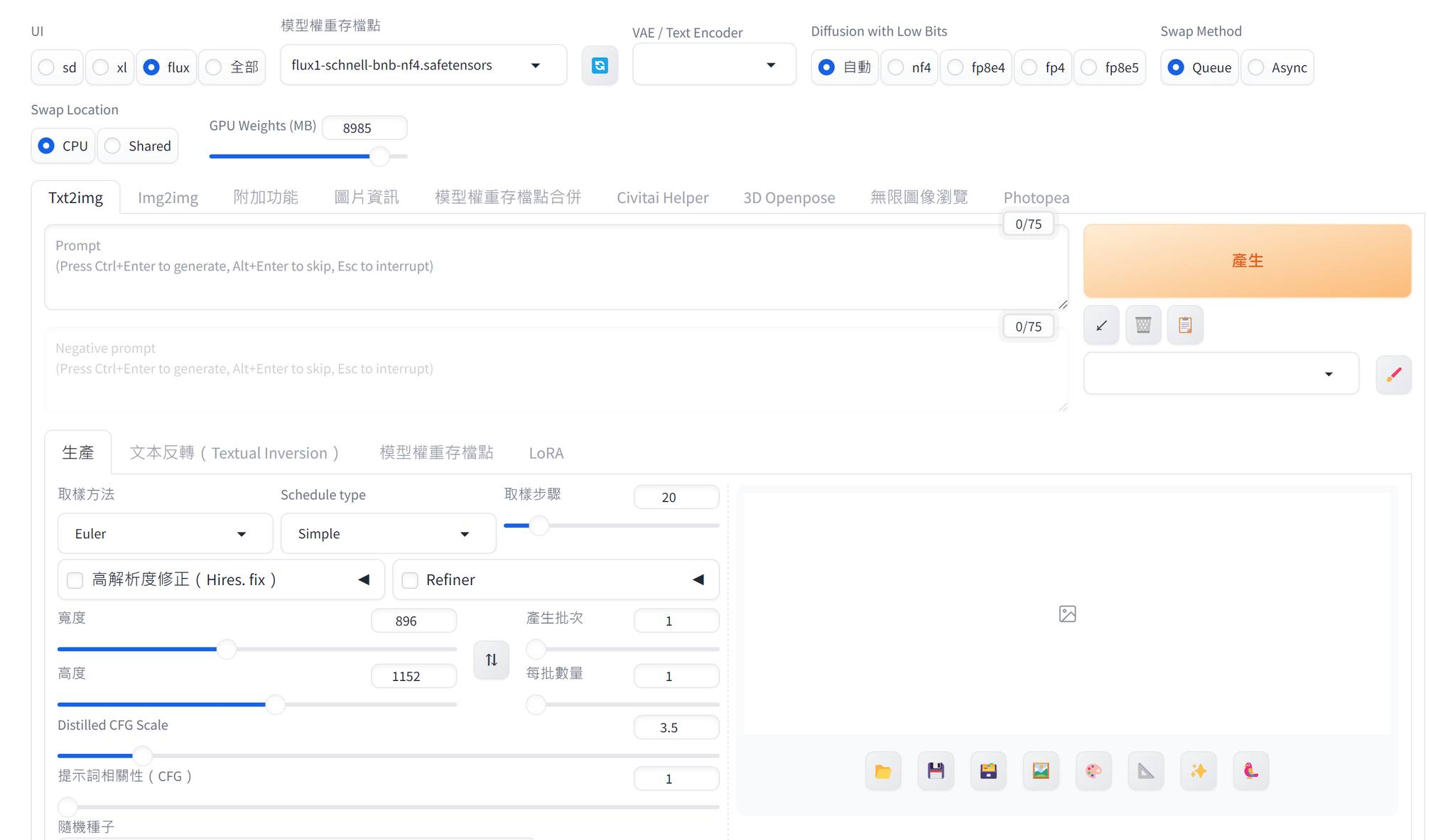Click the parrot icon under gallery
The width and height of the screenshot is (1455, 840).
[1251, 771]
